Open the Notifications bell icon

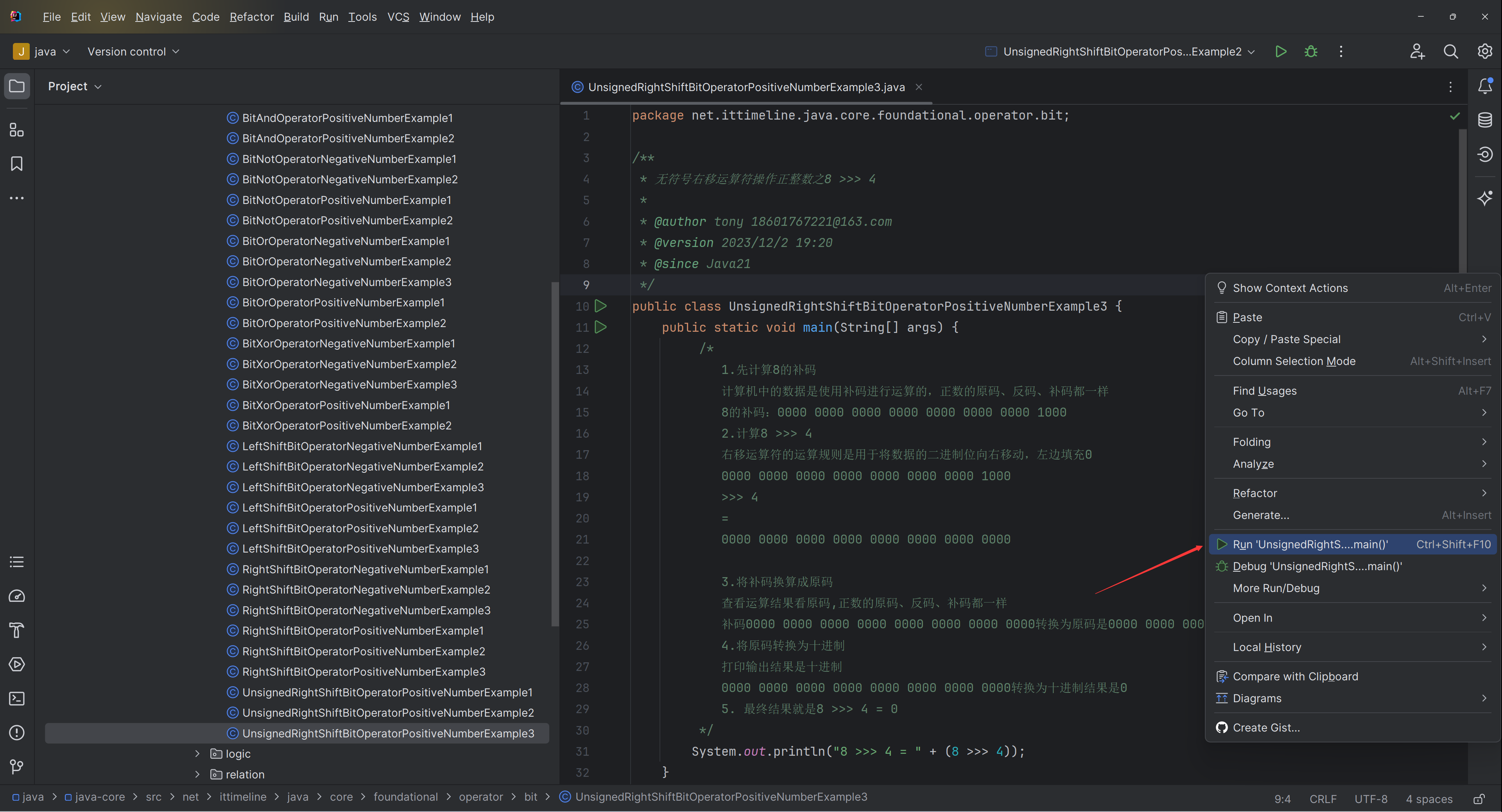[x=1484, y=86]
